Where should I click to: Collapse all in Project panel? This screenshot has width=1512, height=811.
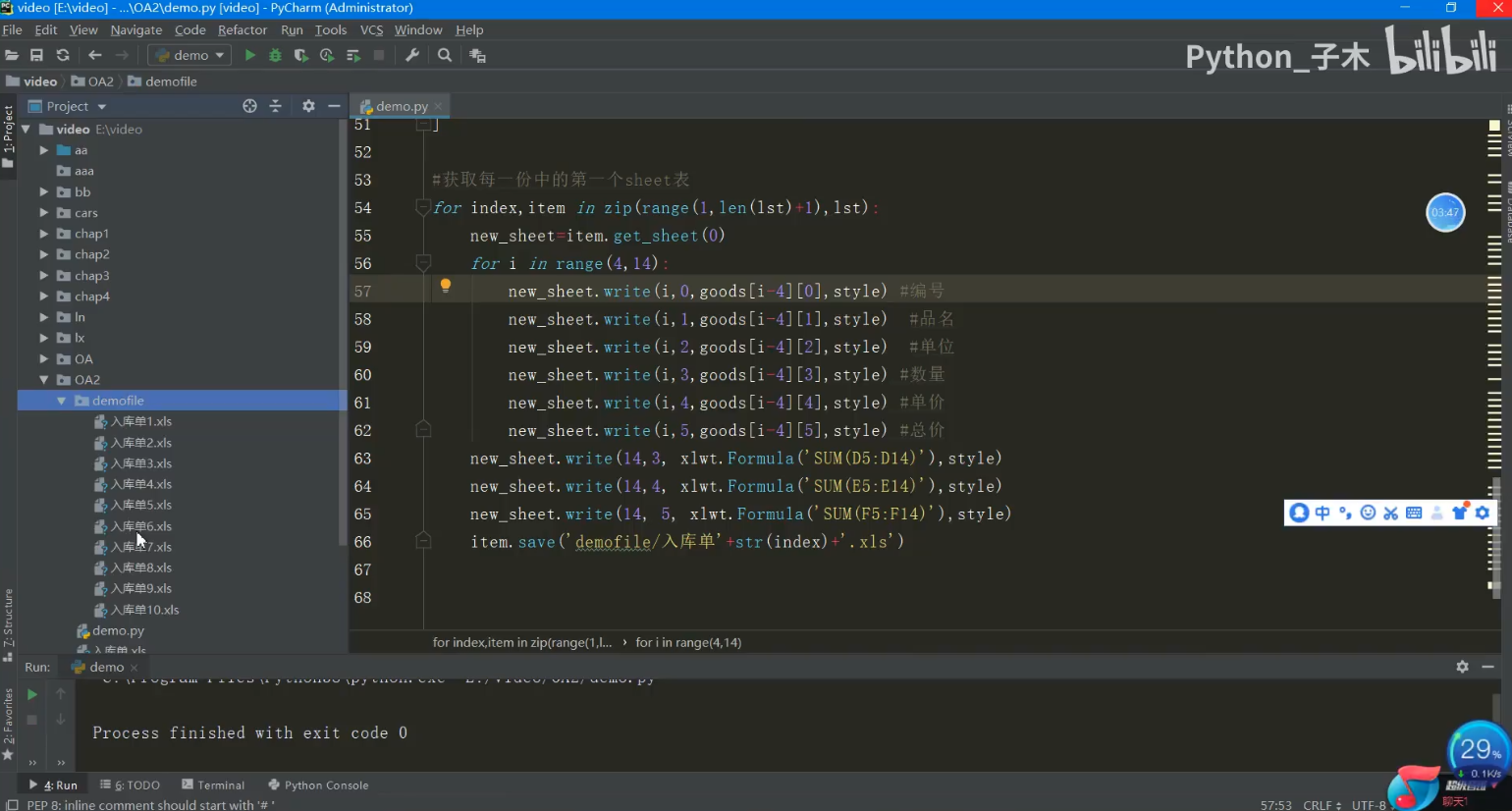(276, 106)
